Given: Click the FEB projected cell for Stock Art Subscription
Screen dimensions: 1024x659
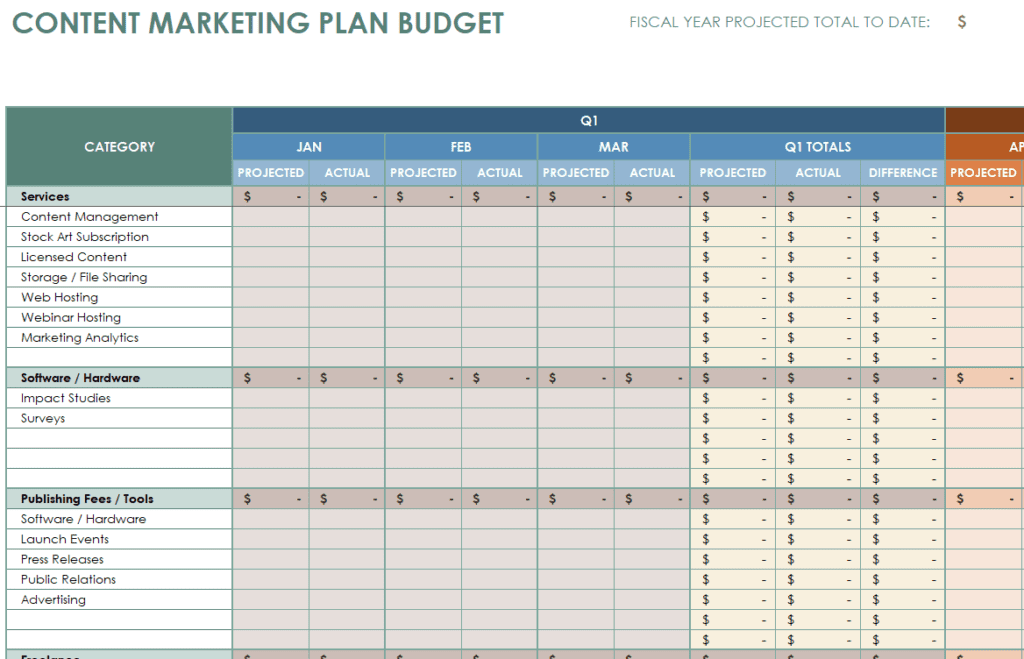Looking at the screenshot, I should point(423,237).
